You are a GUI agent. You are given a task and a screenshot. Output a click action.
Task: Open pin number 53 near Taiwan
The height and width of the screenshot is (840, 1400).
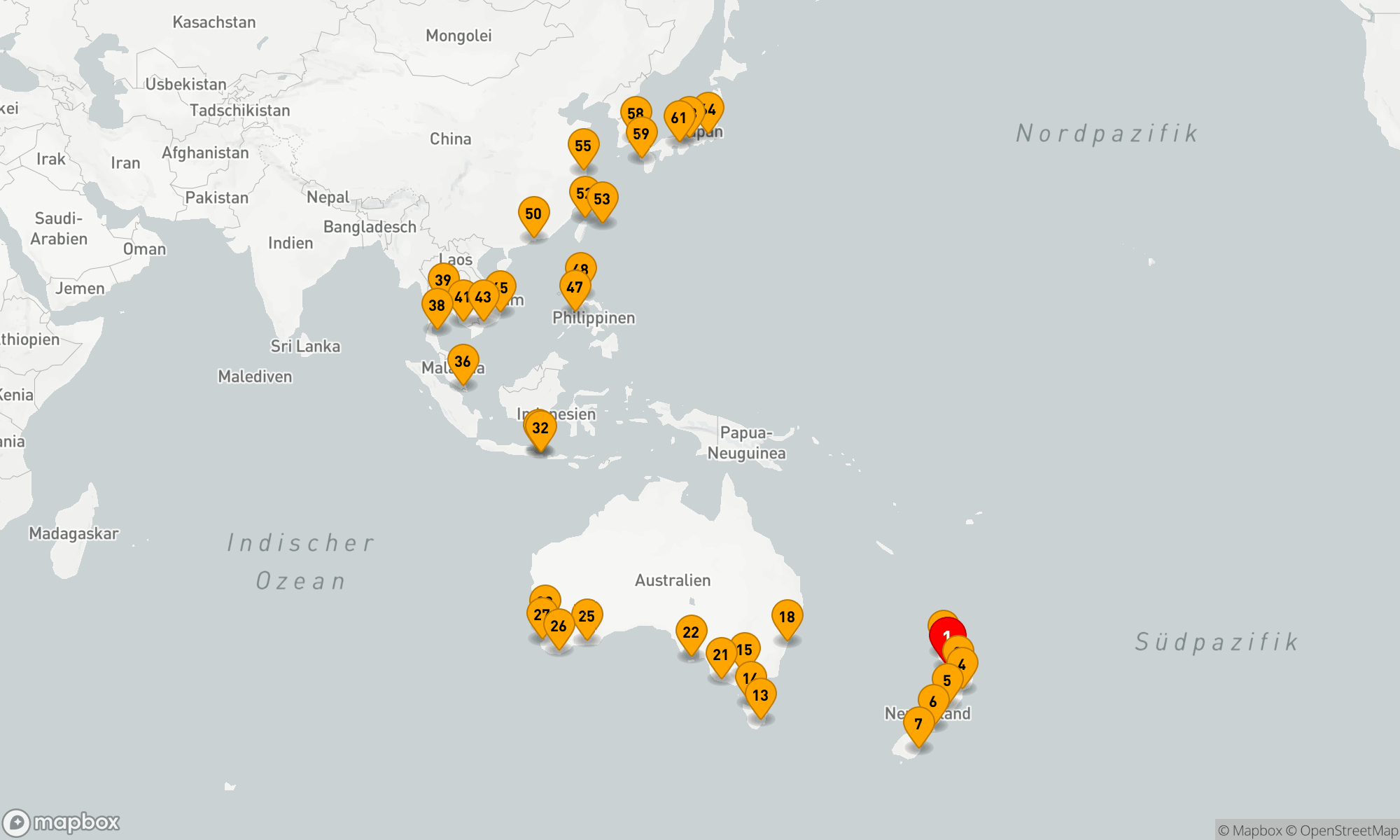pos(603,199)
